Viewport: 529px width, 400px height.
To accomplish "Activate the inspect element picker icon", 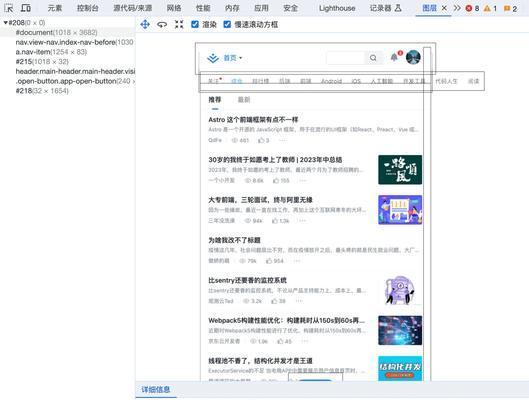I will click(8, 8).
